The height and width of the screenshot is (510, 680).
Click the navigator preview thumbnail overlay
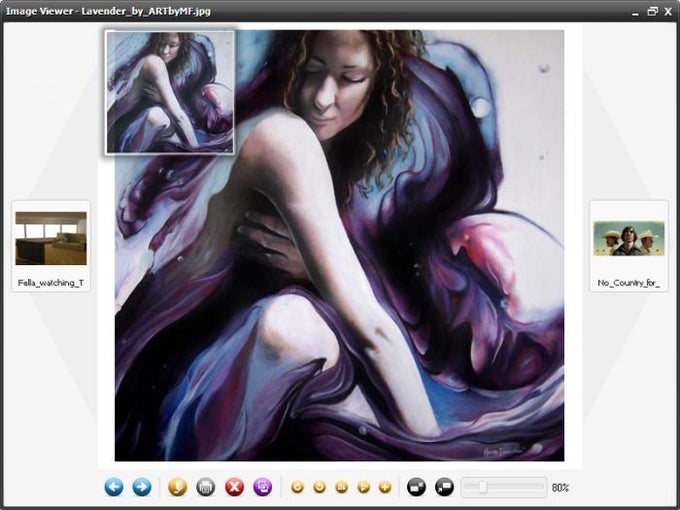(170, 92)
